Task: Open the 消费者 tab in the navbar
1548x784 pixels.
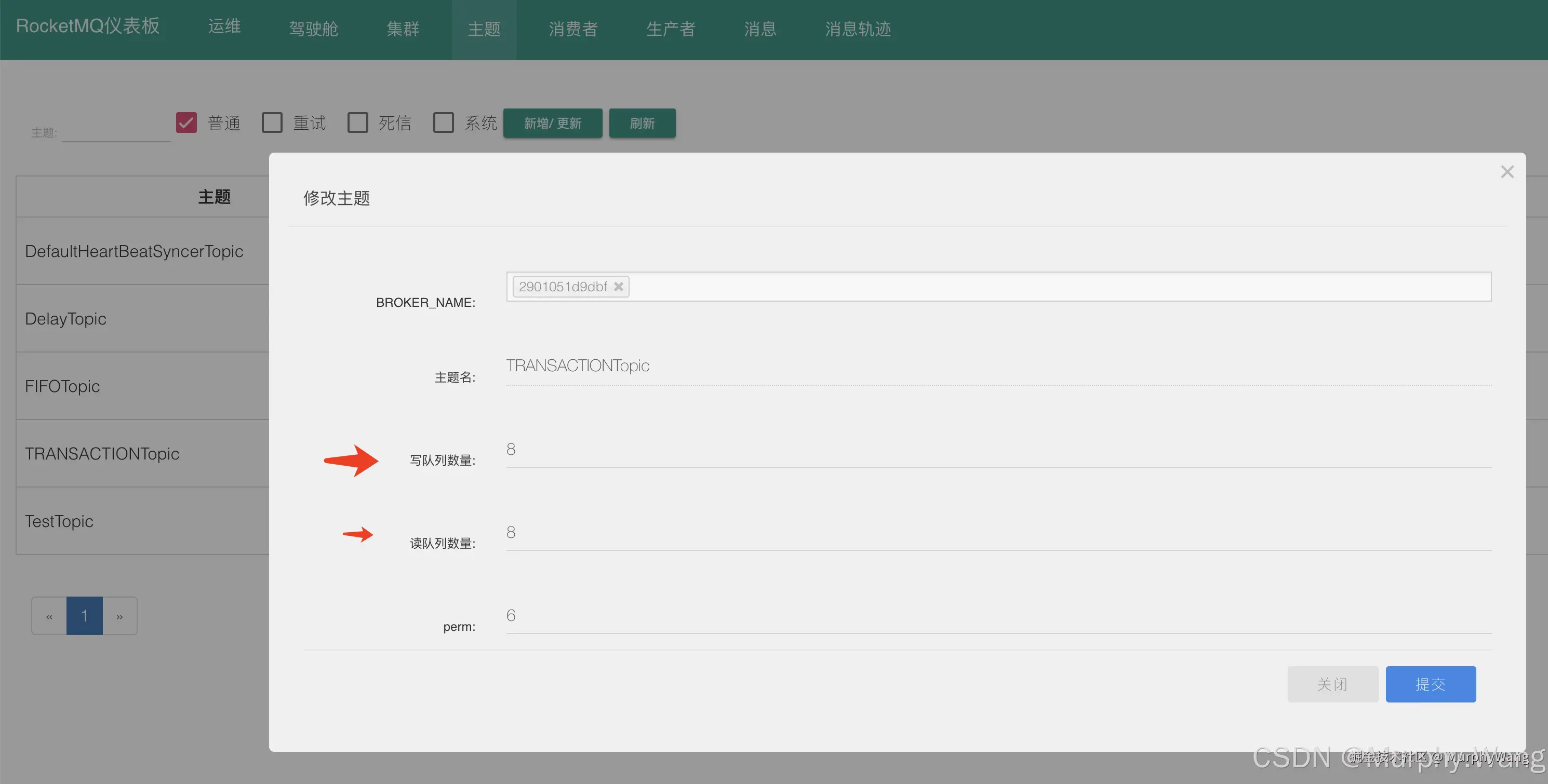Action: click(x=572, y=29)
